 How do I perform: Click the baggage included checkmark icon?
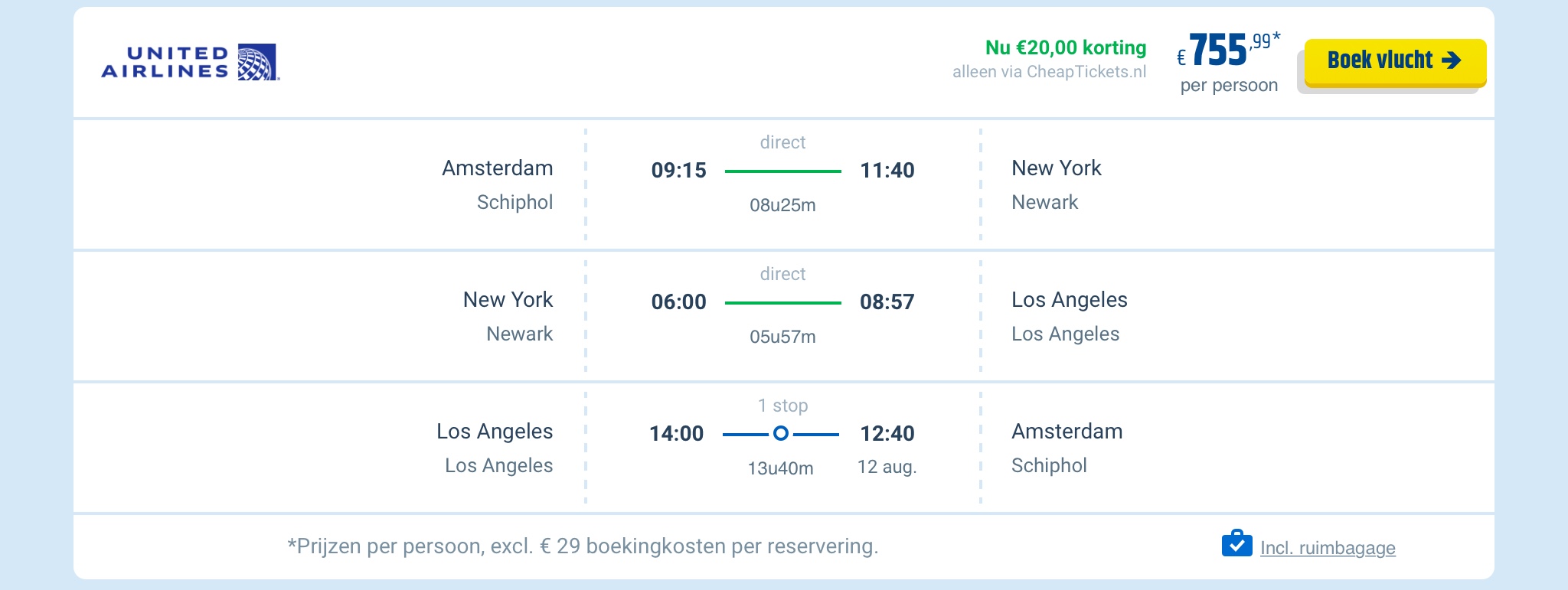point(1236,544)
